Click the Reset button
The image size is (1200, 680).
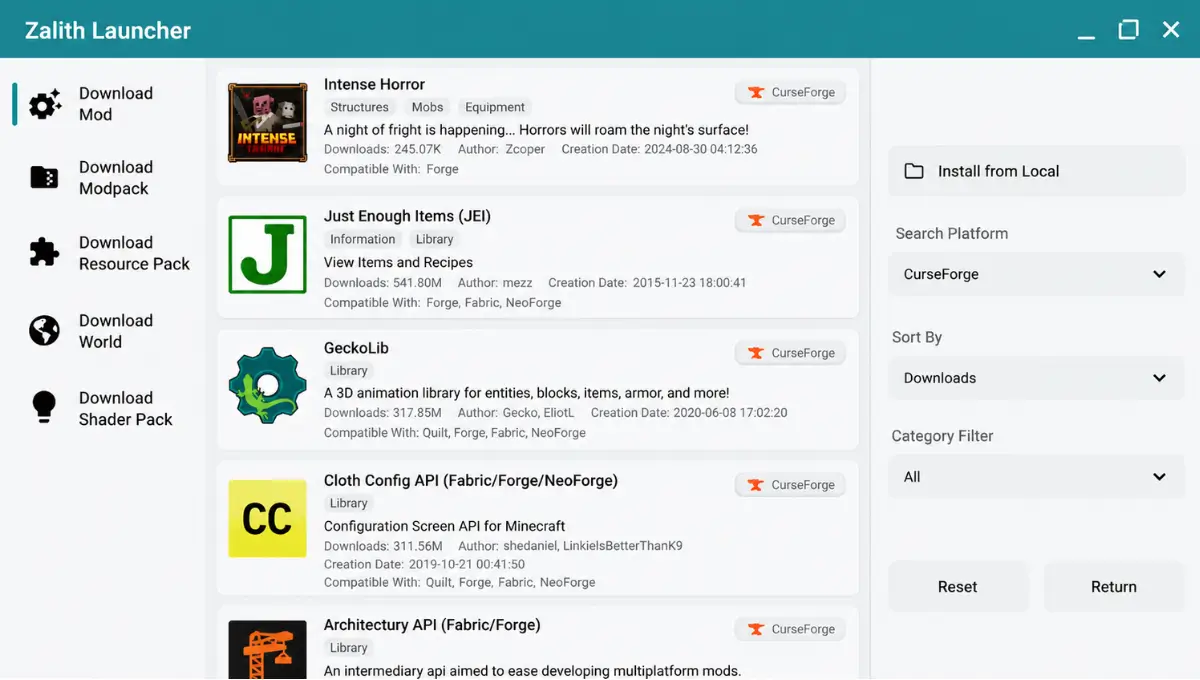(x=958, y=587)
